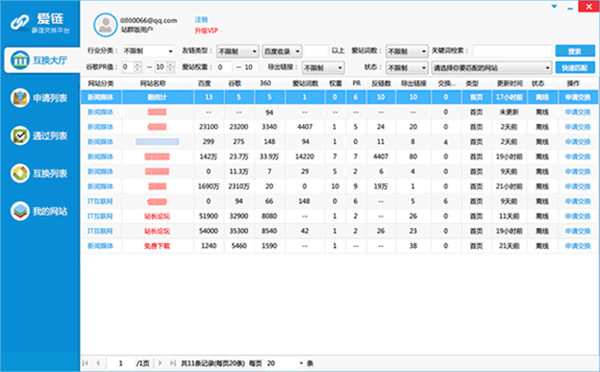Viewport: 600px width, 372px height.
Task: Open the 请选择你要匹配的网站 dropdown
Action: [x=492, y=68]
